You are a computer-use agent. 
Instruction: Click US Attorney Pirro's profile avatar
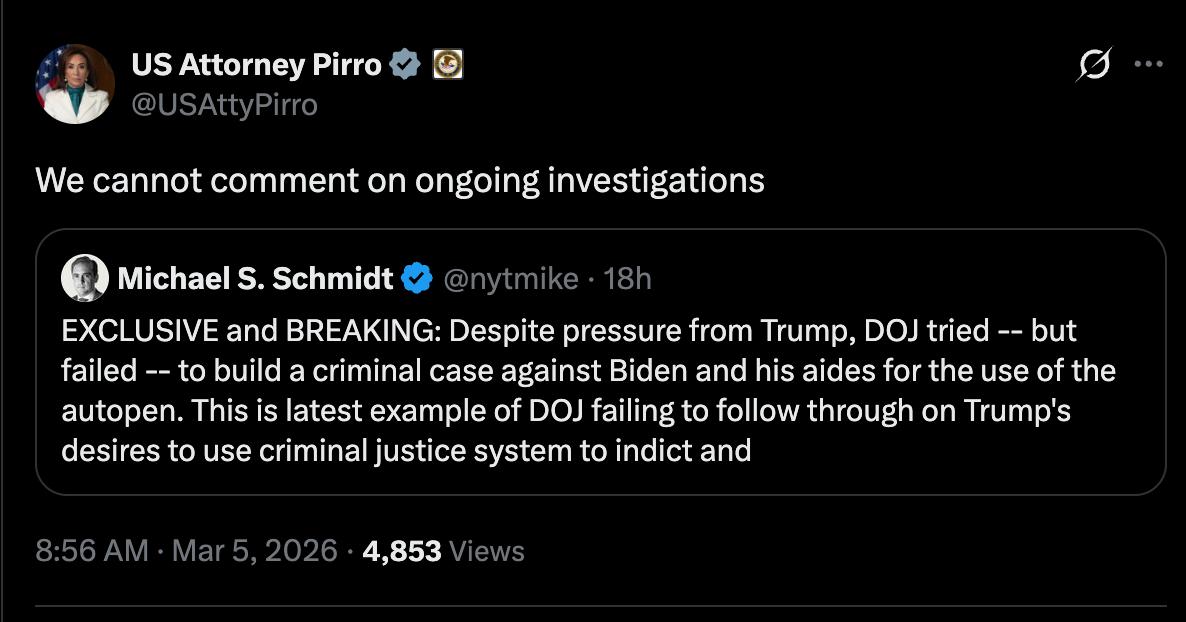tap(76, 84)
